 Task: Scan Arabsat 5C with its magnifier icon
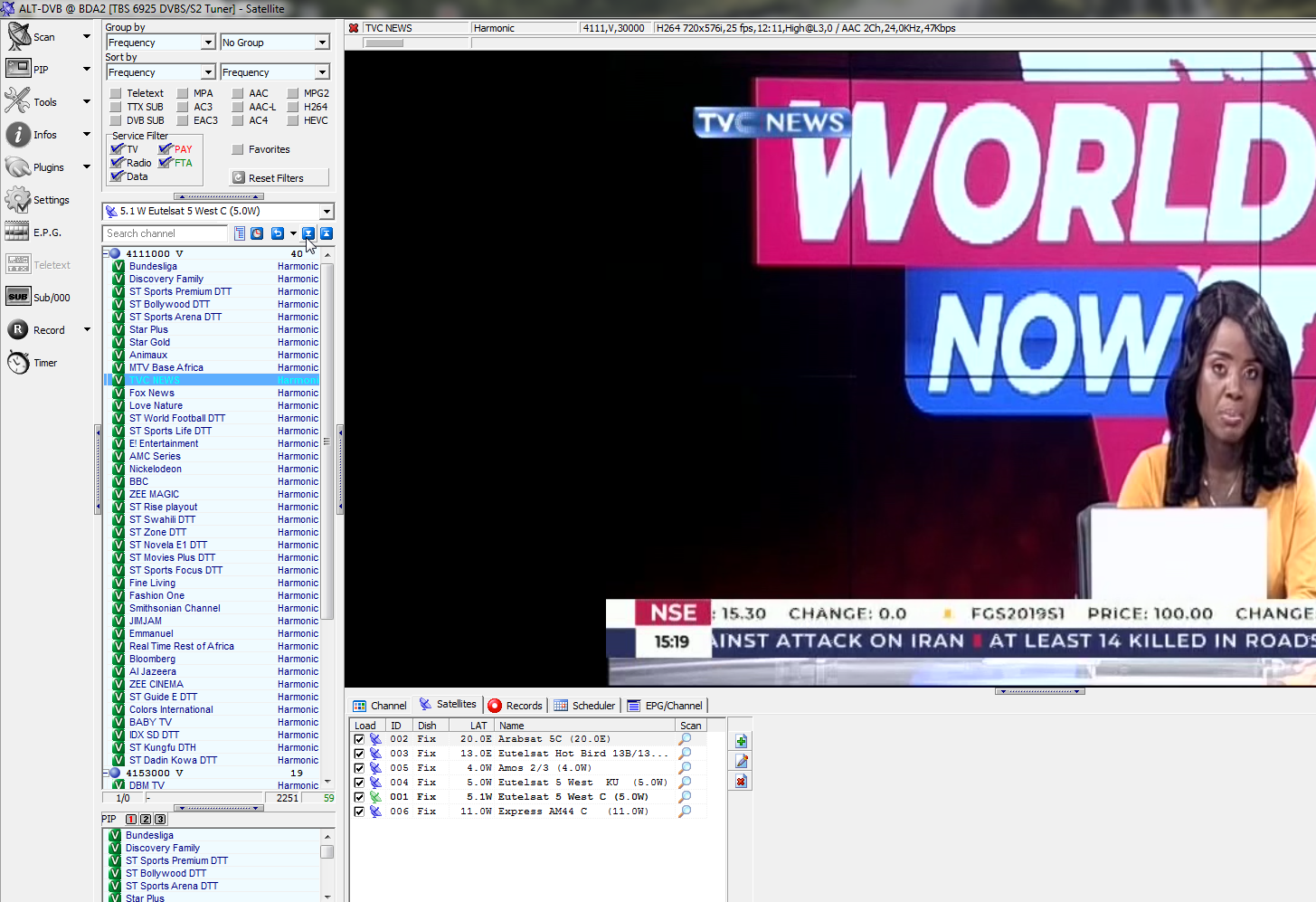pyautogui.click(x=686, y=739)
